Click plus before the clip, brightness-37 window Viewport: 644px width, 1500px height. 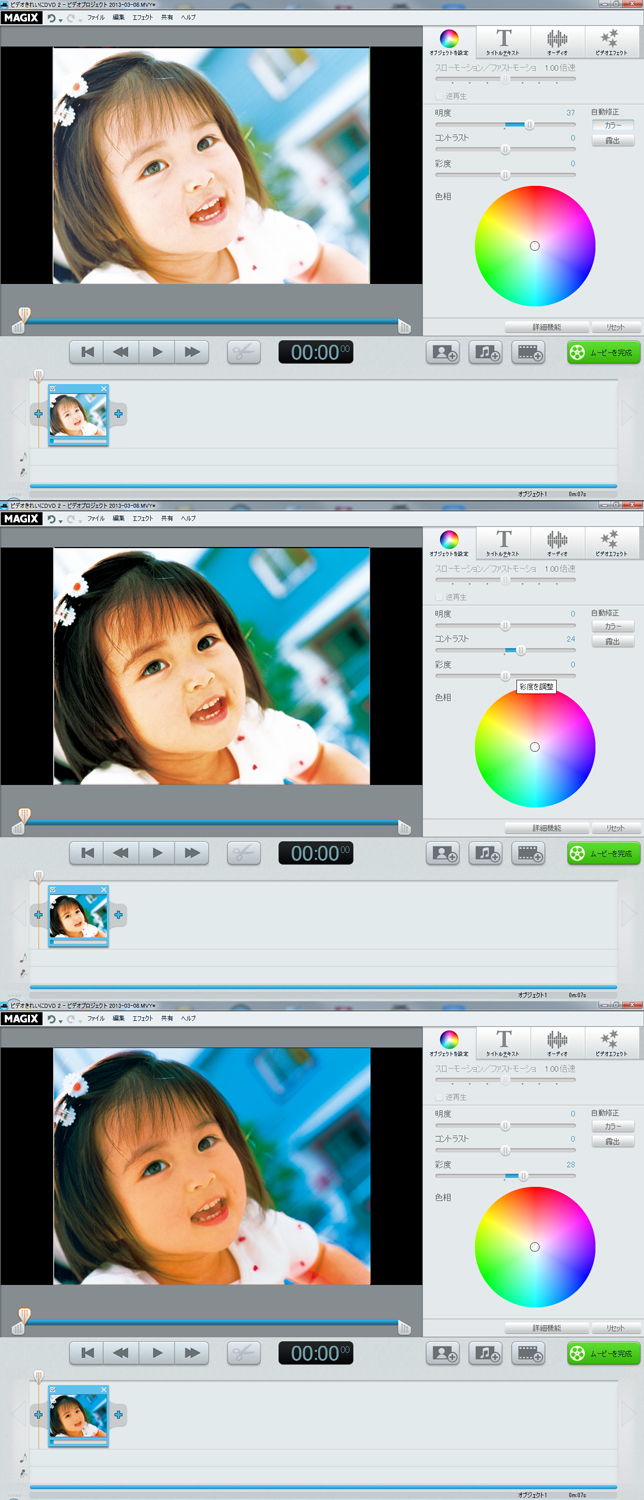coord(38,413)
